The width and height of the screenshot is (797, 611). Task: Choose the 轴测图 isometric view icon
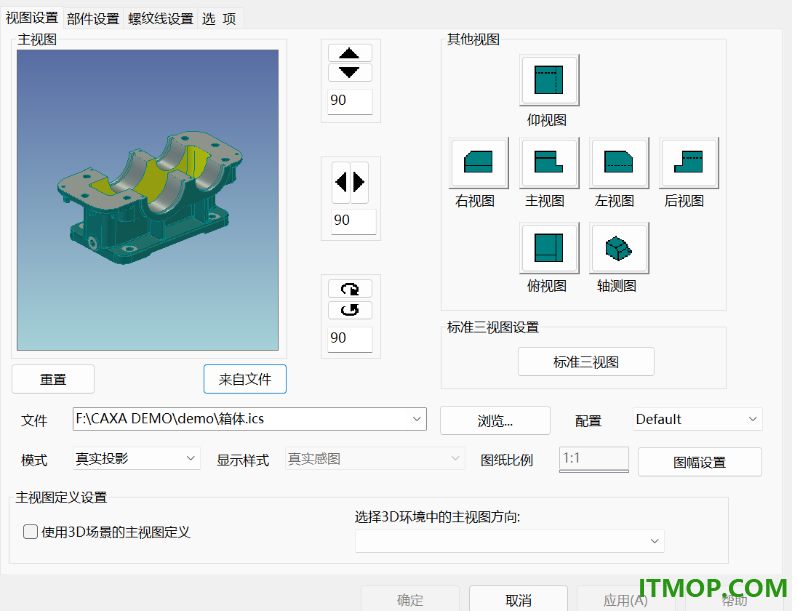(x=619, y=248)
